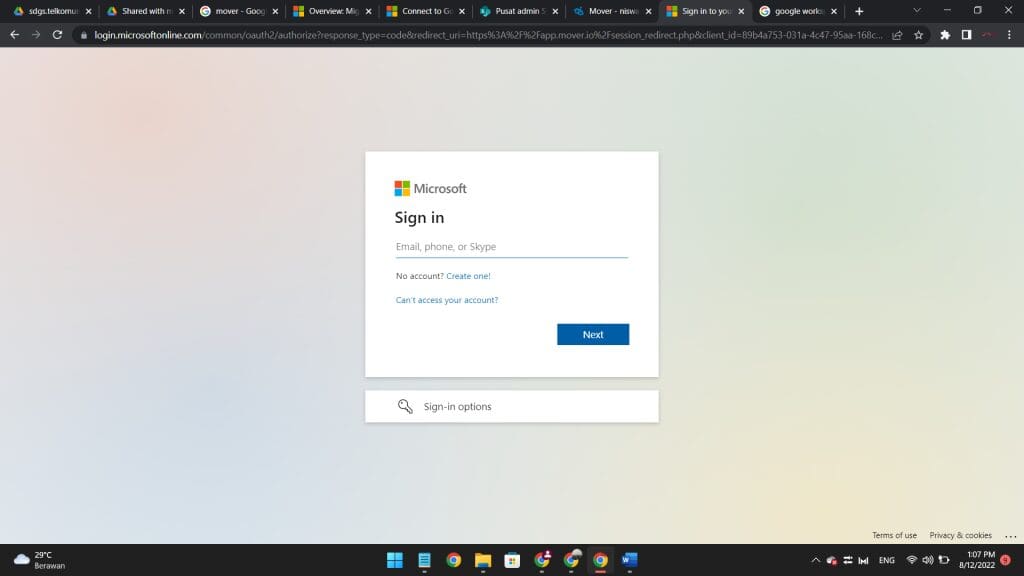The height and width of the screenshot is (576, 1024).
Task: Switch to the Pusat admin tab
Action: pos(519,11)
